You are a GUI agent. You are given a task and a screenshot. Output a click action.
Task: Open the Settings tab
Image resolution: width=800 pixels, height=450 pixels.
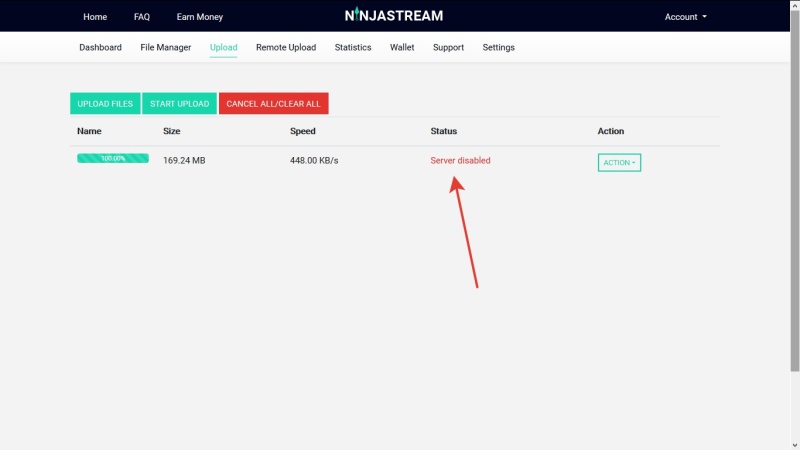[499, 47]
